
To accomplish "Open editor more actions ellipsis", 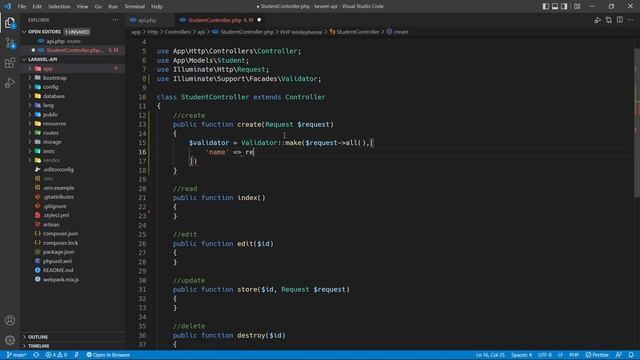I will [631, 20].
